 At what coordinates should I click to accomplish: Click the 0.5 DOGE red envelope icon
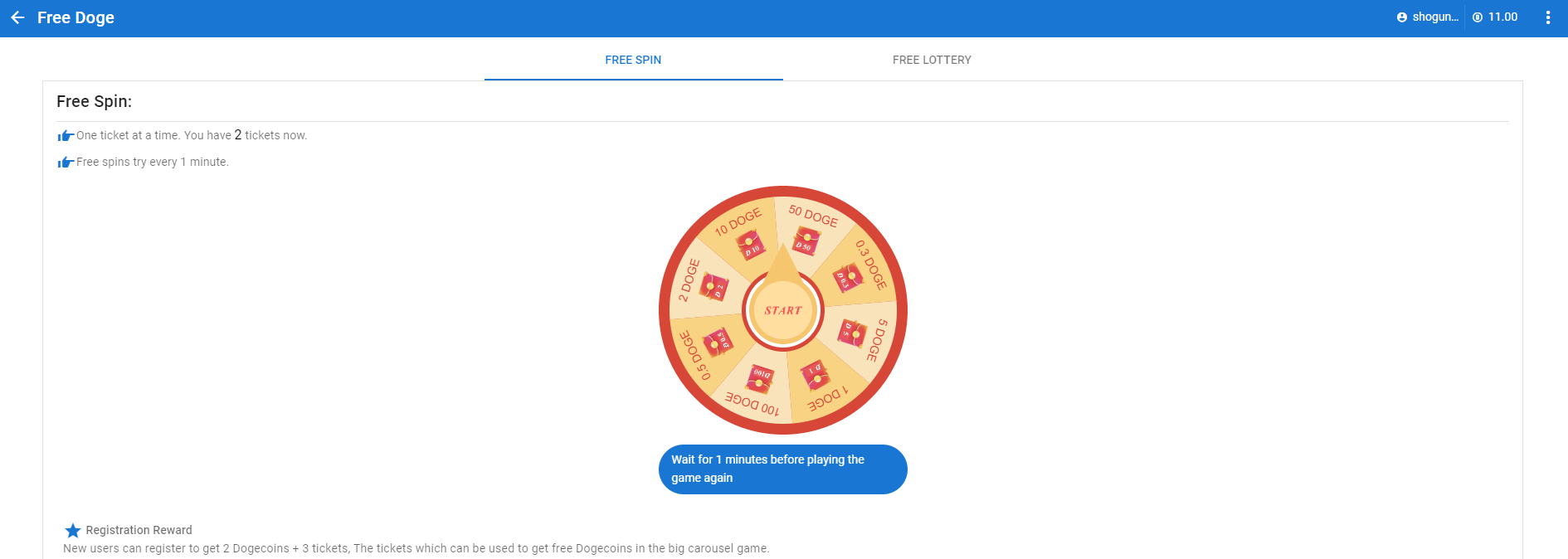click(x=718, y=343)
